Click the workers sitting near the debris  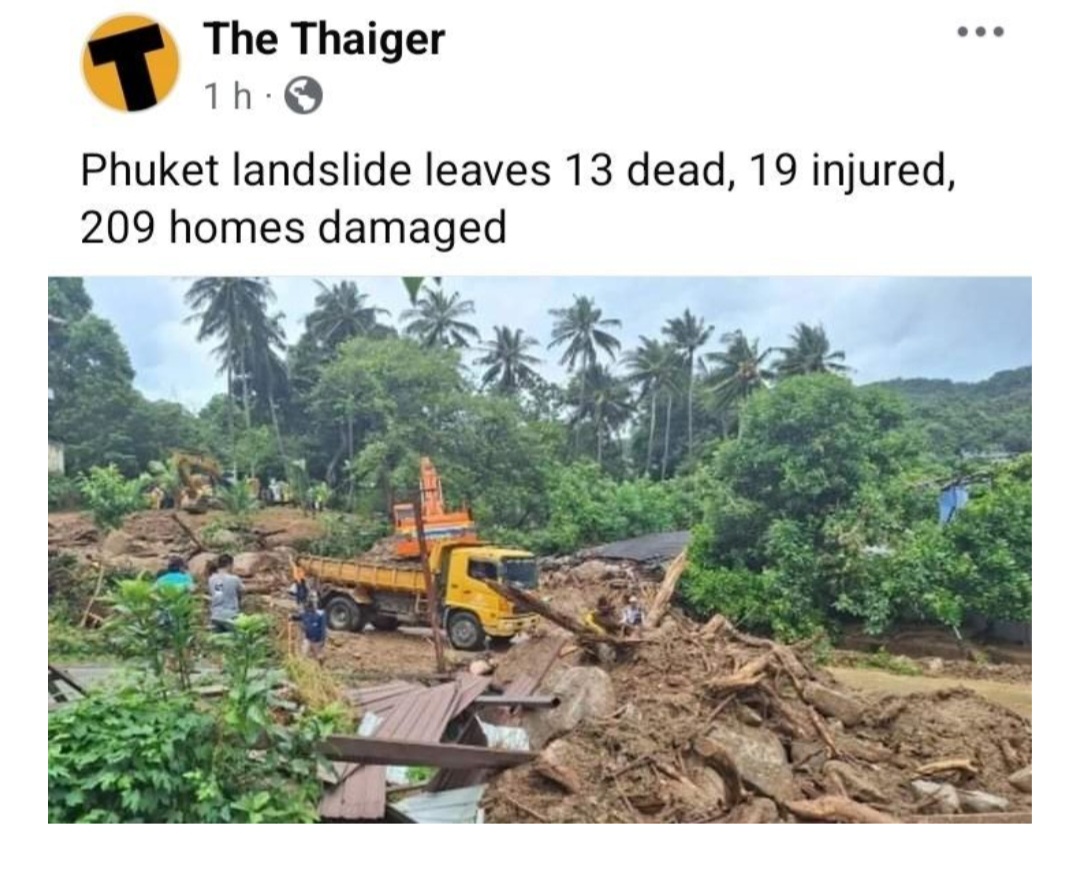coord(616,613)
